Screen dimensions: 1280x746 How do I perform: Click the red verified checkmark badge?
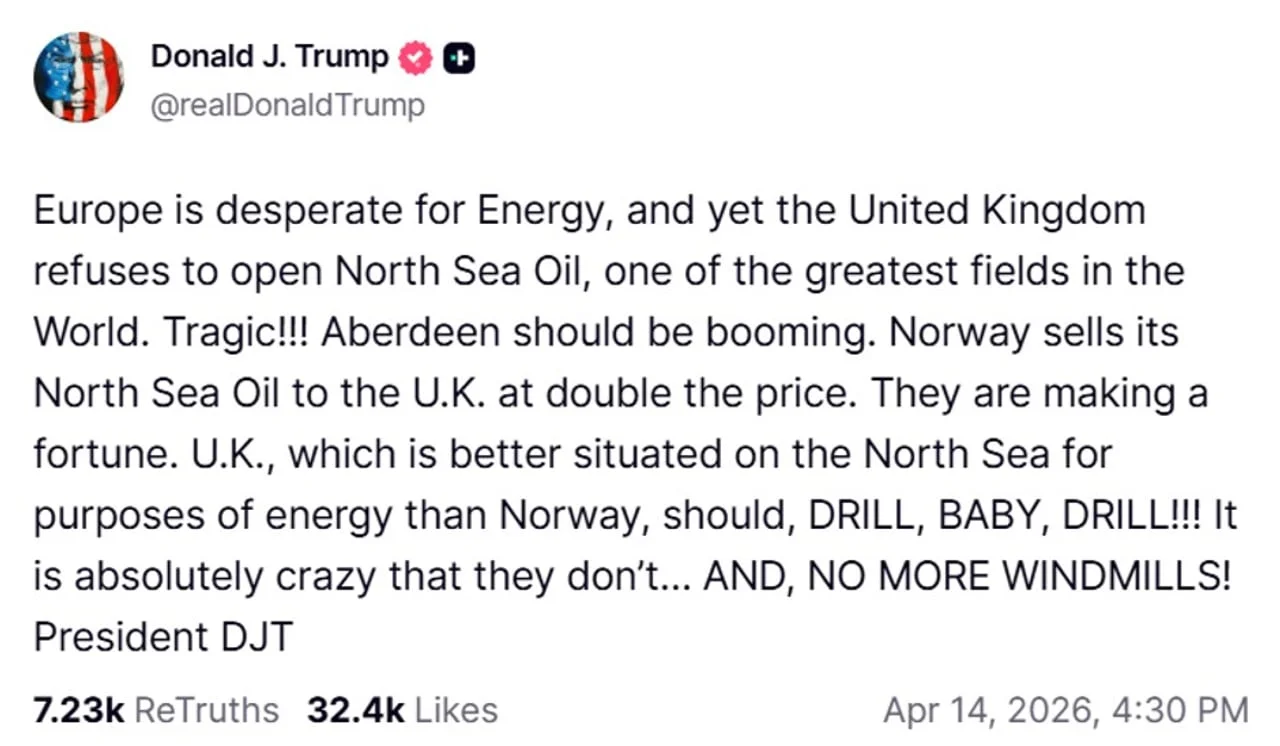[x=416, y=57]
